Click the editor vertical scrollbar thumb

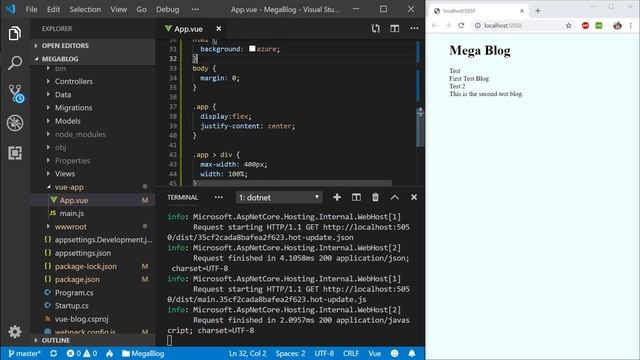pos(420,127)
